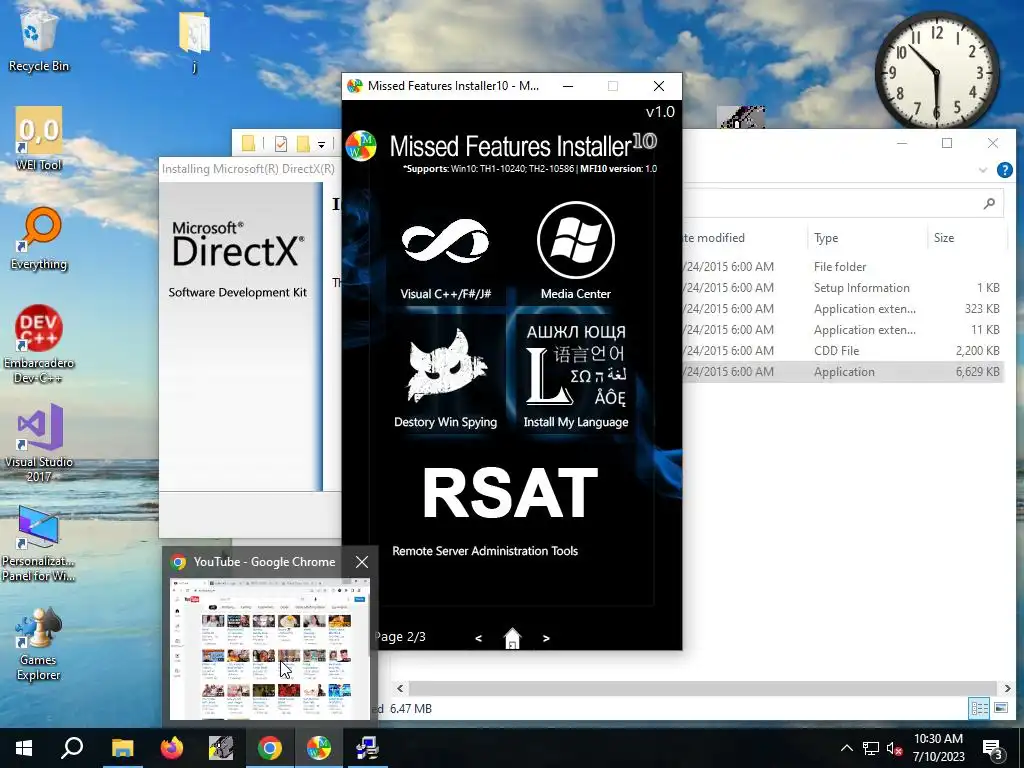Open Explorer help question mark
The image size is (1024, 768).
[1004, 170]
